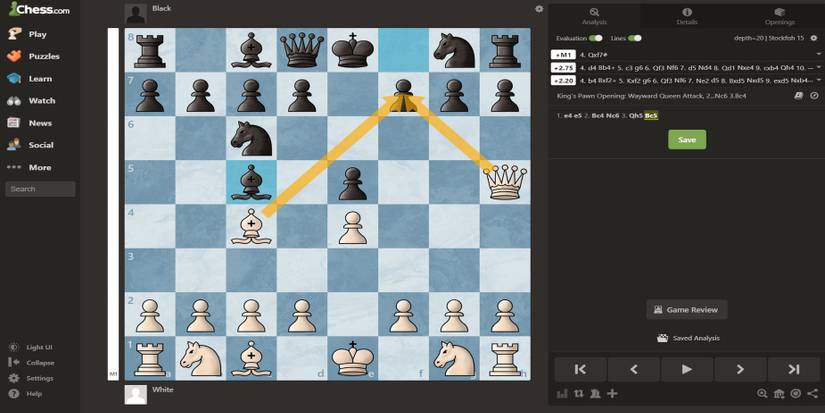Open the News section
This screenshot has width=825, height=413.
29,123
